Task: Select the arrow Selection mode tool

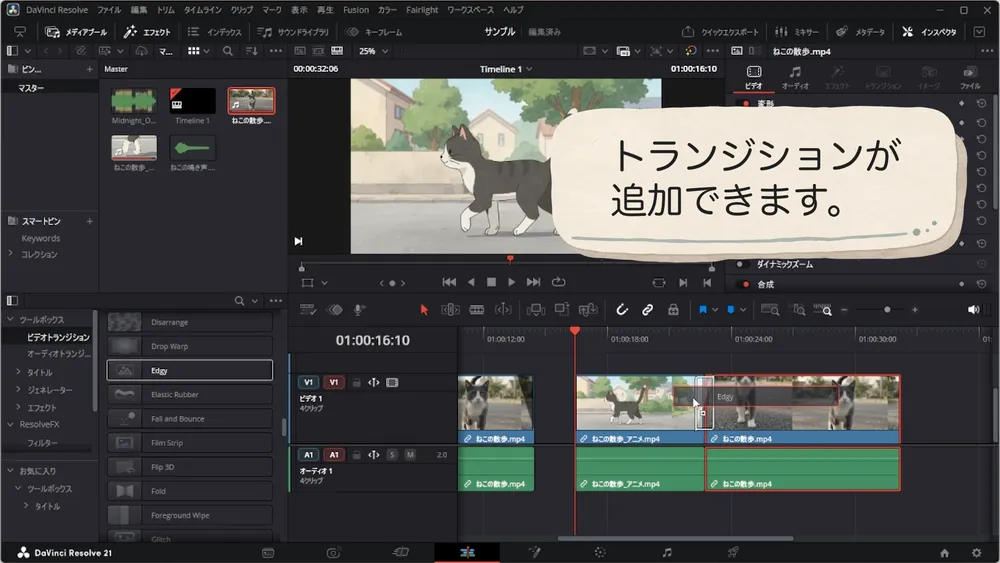Action: pos(424,310)
